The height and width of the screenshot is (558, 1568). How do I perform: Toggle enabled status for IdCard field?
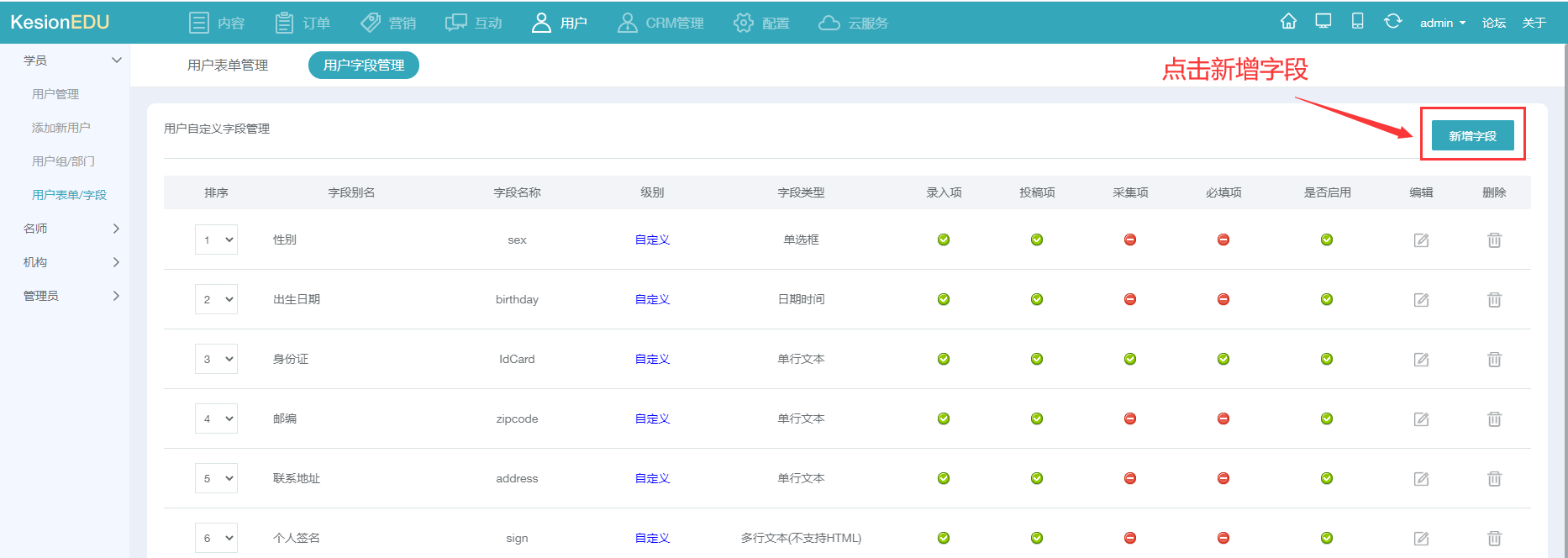(x=1326, y=360)
